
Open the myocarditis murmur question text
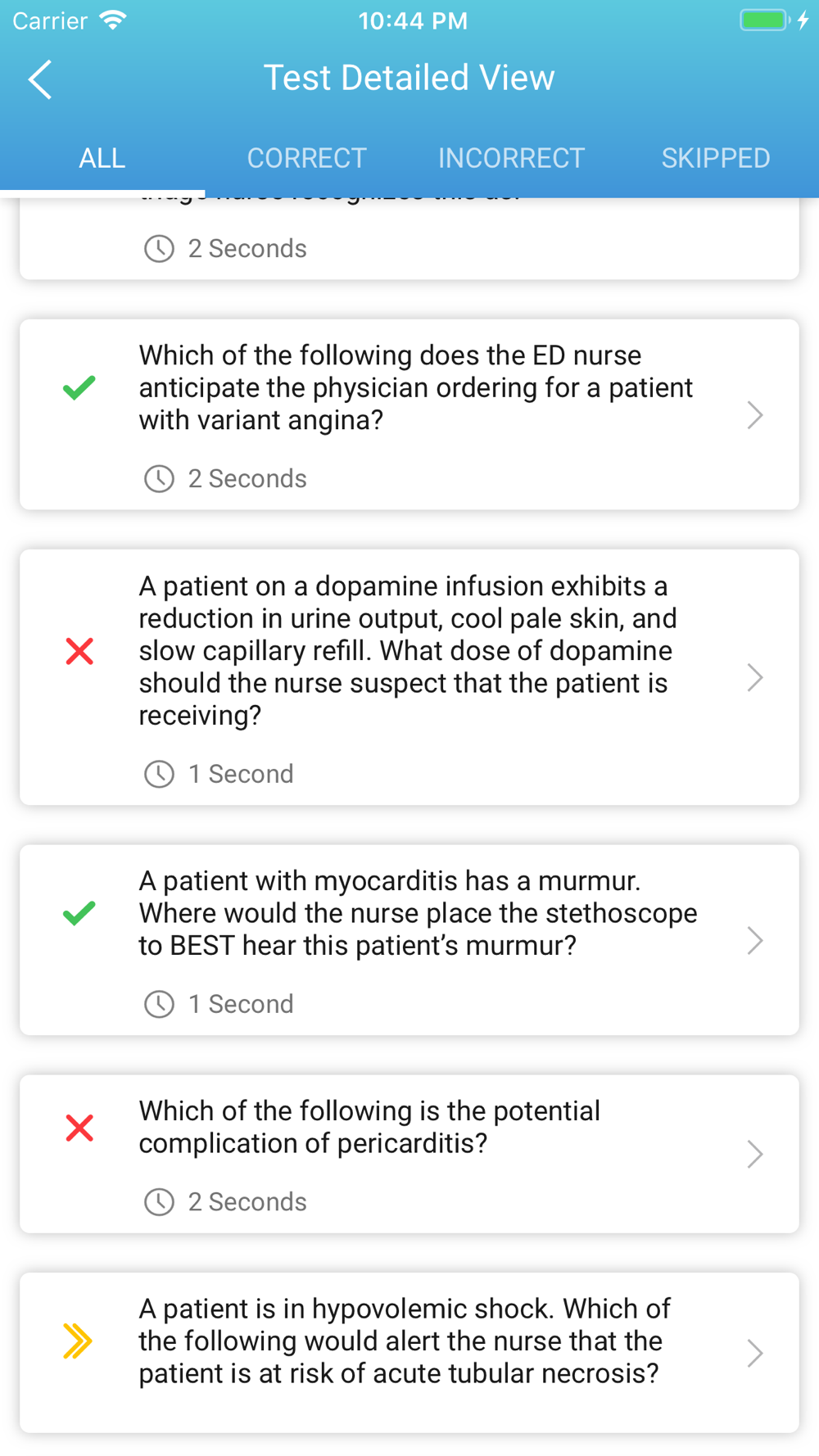[418, 913]
